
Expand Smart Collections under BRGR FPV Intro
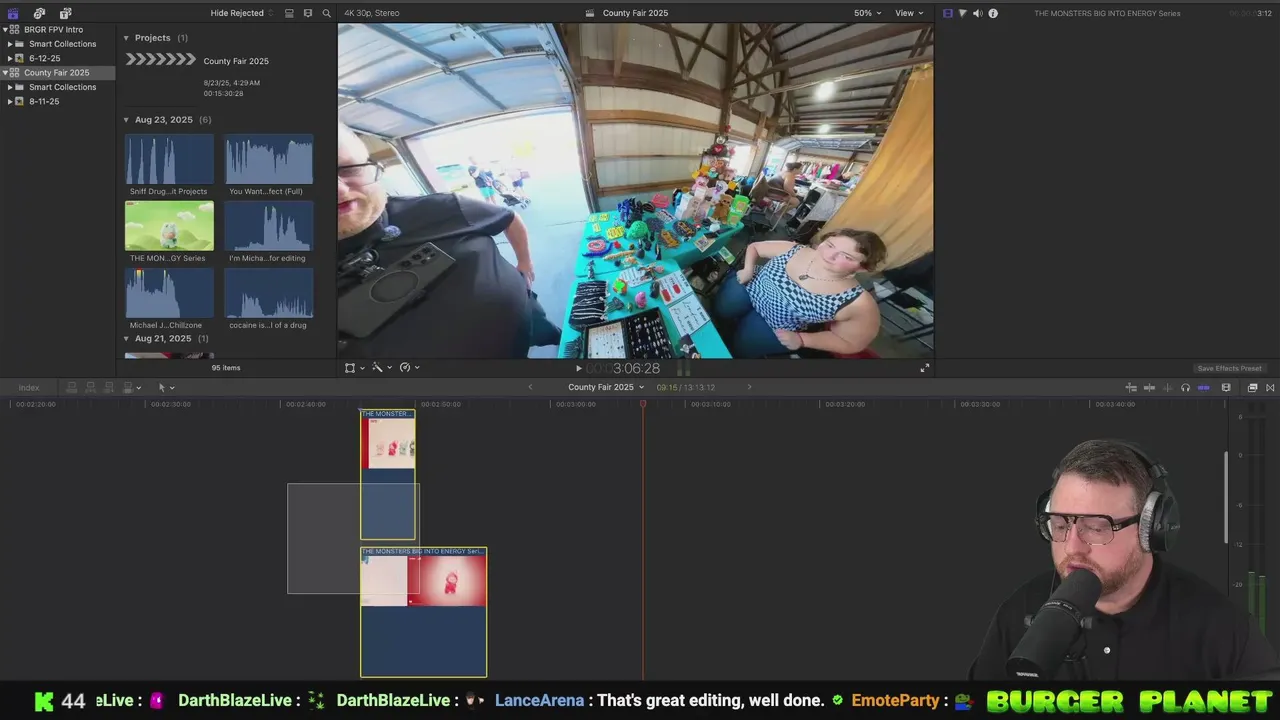coord(10,44)
